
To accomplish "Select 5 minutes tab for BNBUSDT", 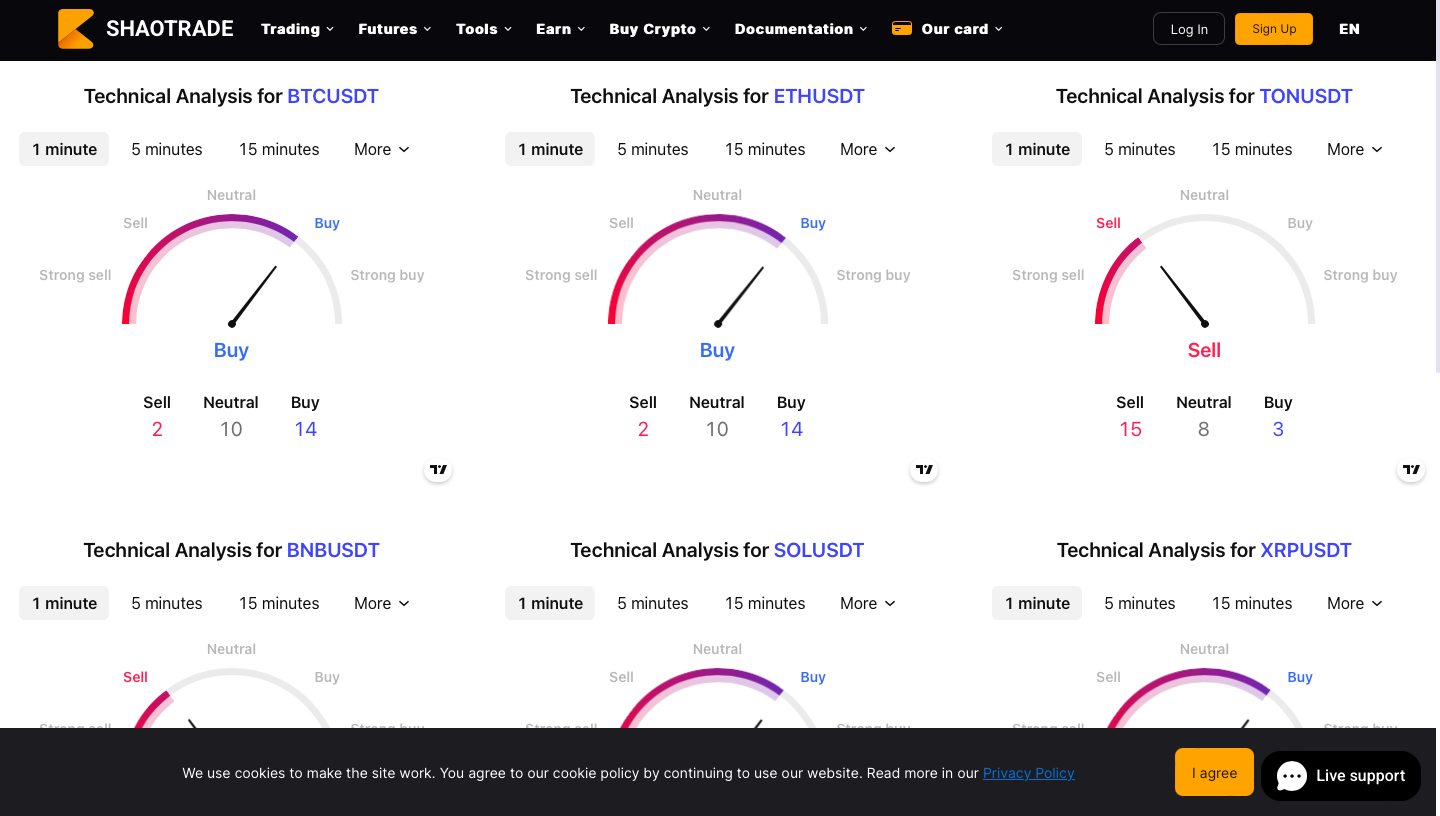I will tap(167, 603).
